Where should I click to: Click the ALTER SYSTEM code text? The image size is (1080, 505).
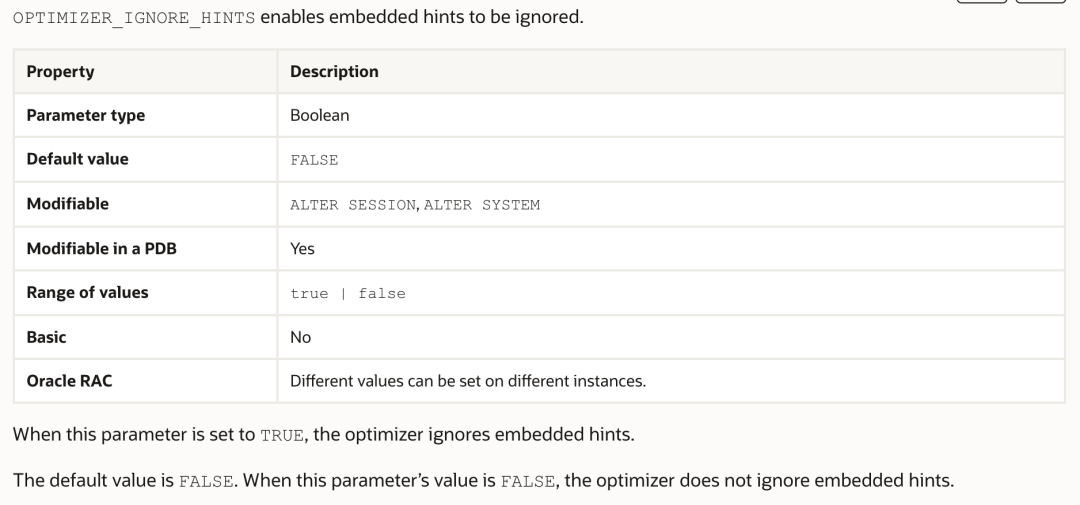[481, 205]
